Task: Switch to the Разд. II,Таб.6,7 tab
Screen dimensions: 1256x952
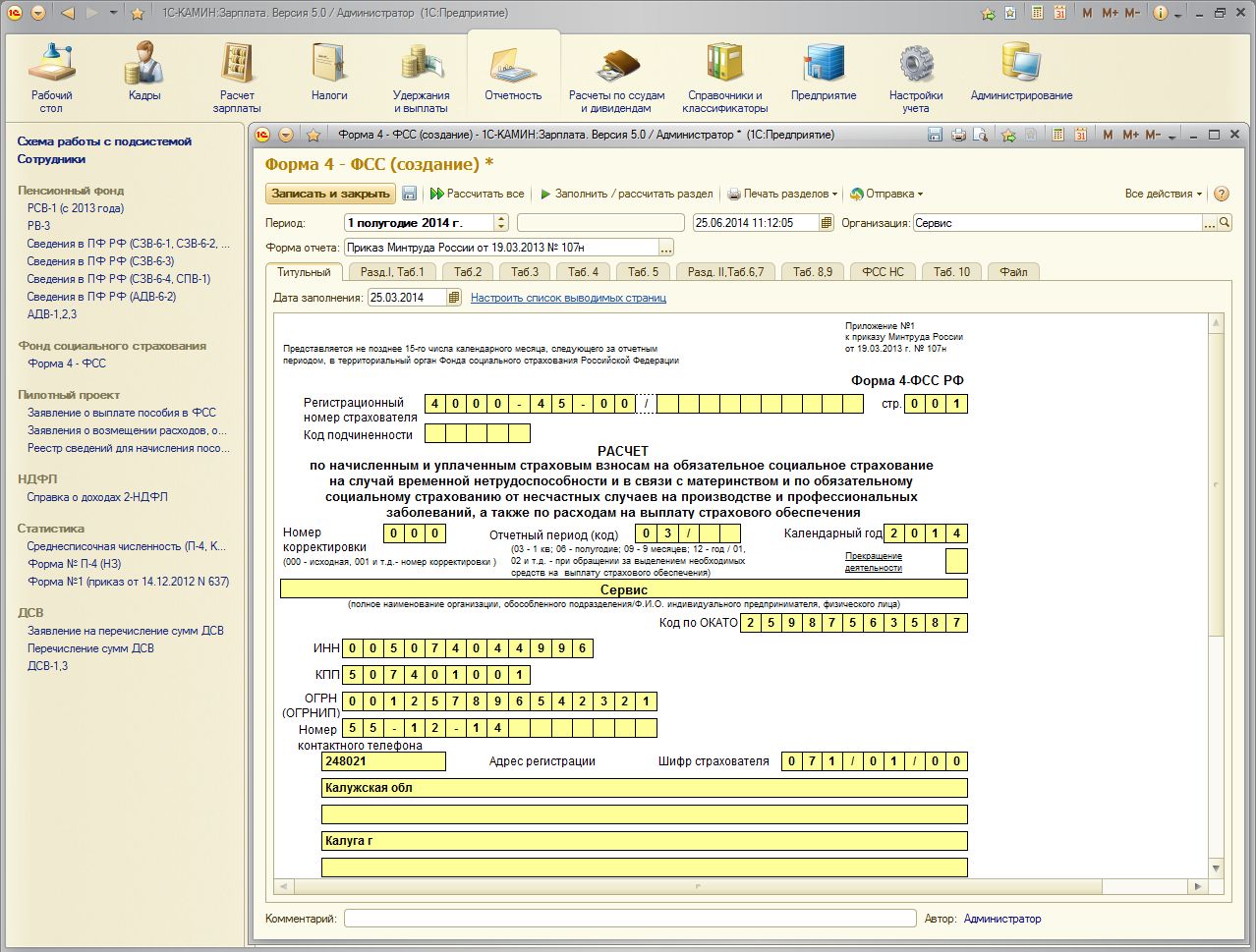Action: tap(725, 272)
